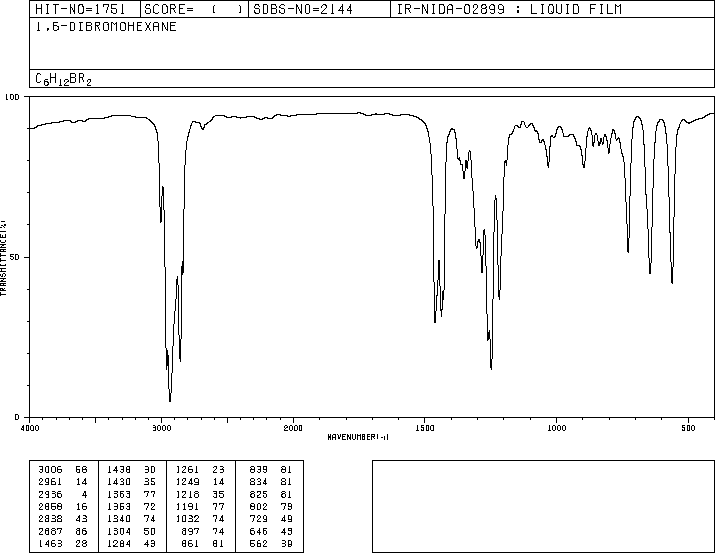Screen dimensions: 715x553
Task: Select the 1463 28 entry in peak table
Action: (x=63, y=543)
